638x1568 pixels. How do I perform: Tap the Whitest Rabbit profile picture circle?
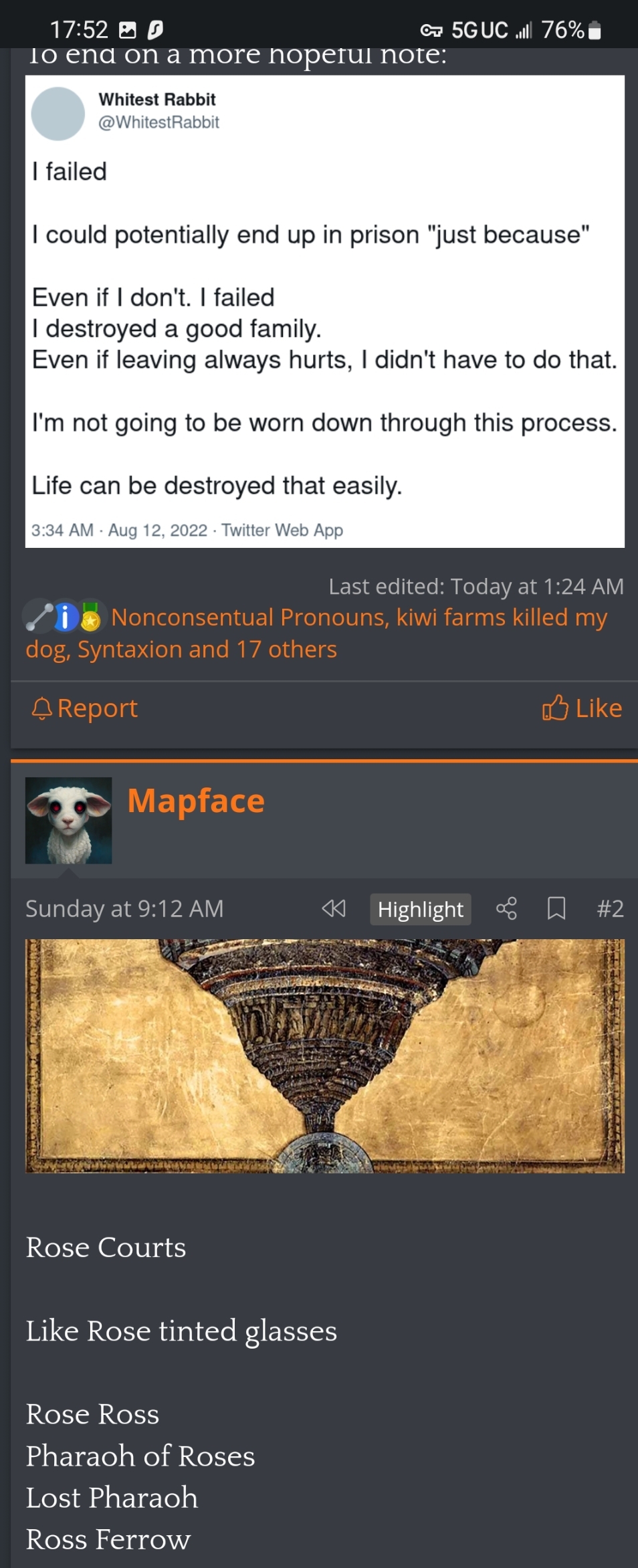58,114
